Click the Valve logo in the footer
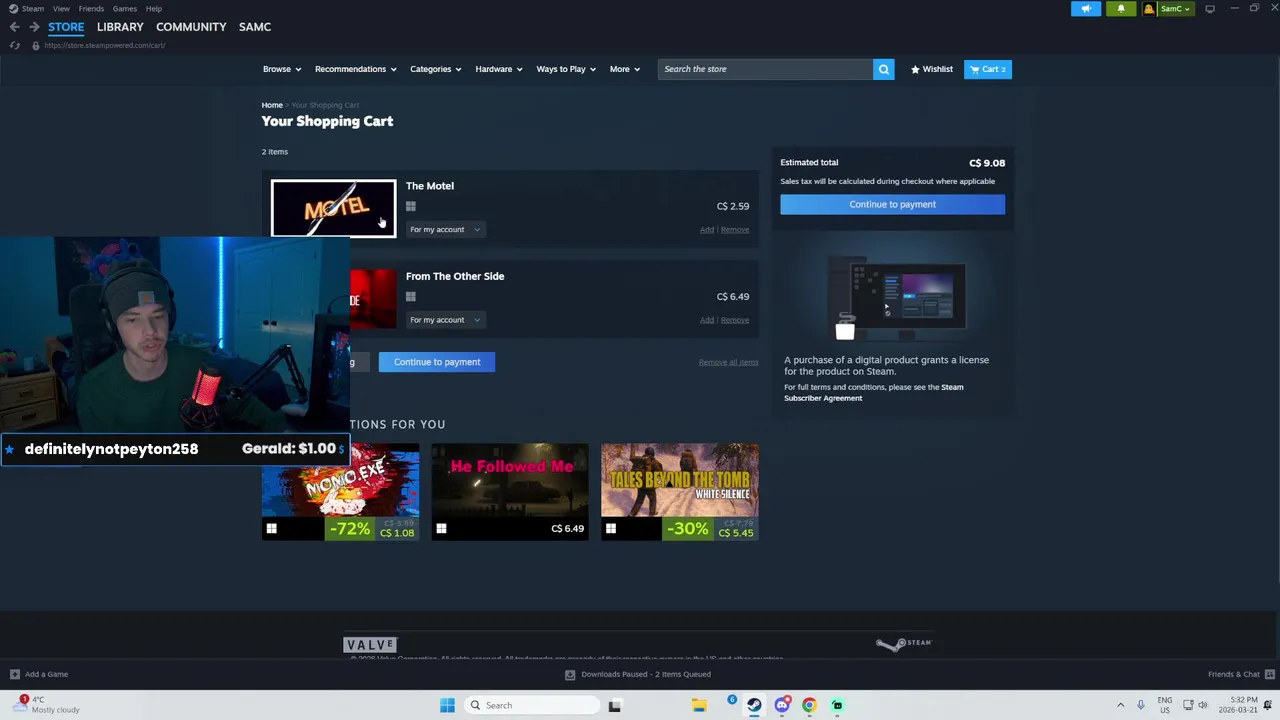Screen dimensions: 1280x720 (370, 645)
